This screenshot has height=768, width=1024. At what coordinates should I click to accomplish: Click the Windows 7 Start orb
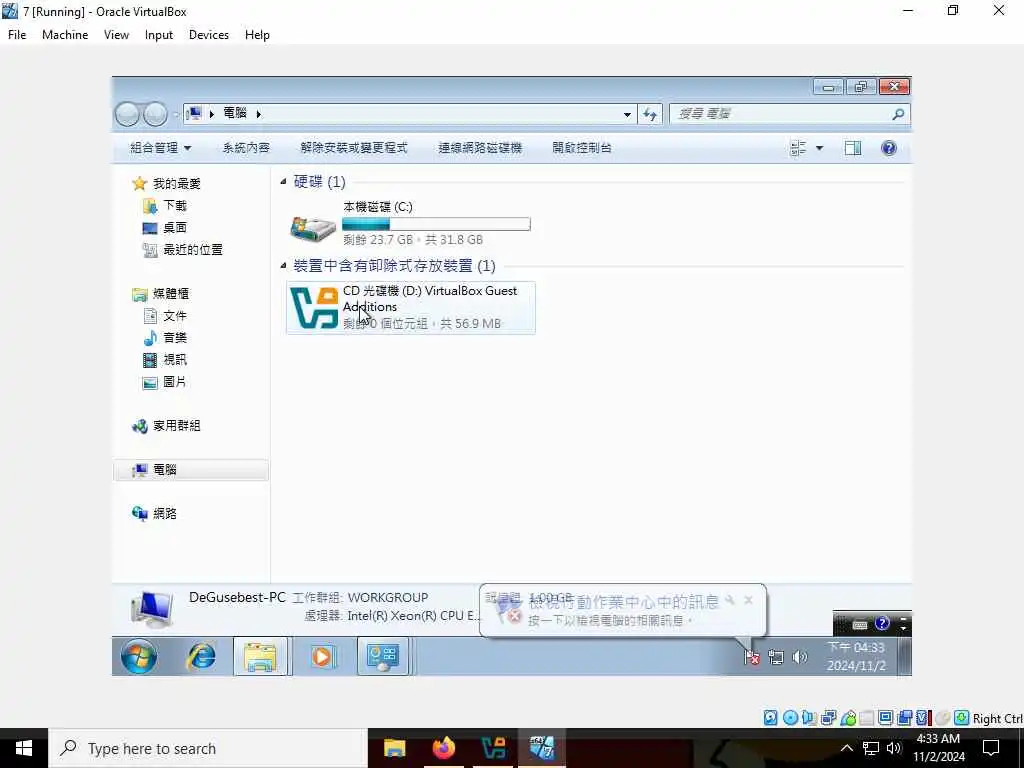(x=138, y=656)
